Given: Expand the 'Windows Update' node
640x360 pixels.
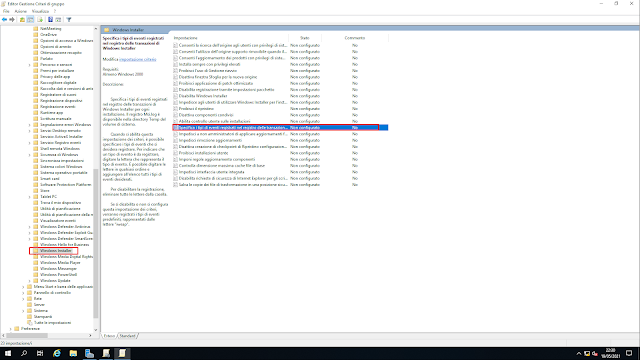Looking at the screenshot, I should (x=29, y=281).
